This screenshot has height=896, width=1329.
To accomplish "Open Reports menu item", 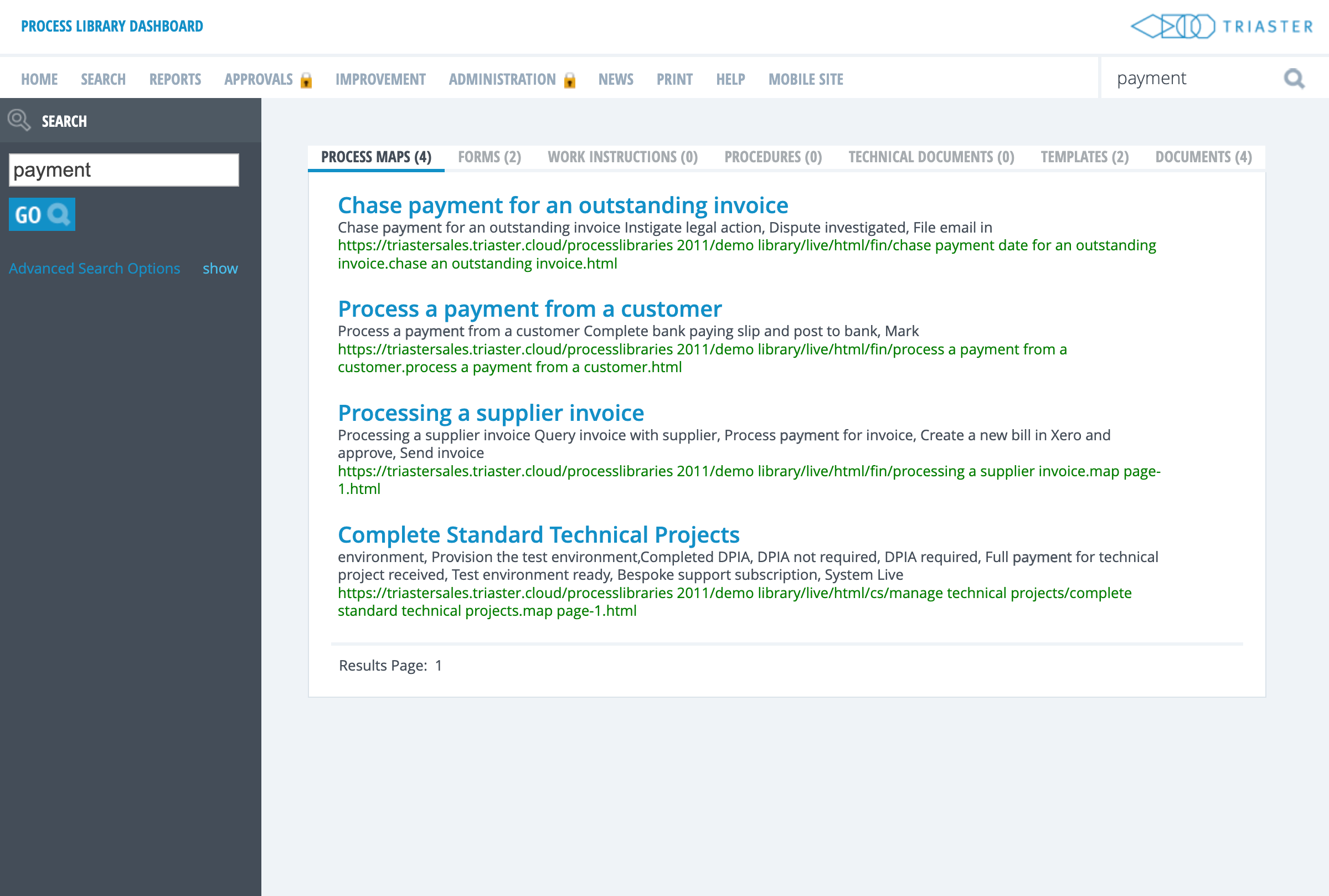I will pyautogui.click(x=175, y=79).
